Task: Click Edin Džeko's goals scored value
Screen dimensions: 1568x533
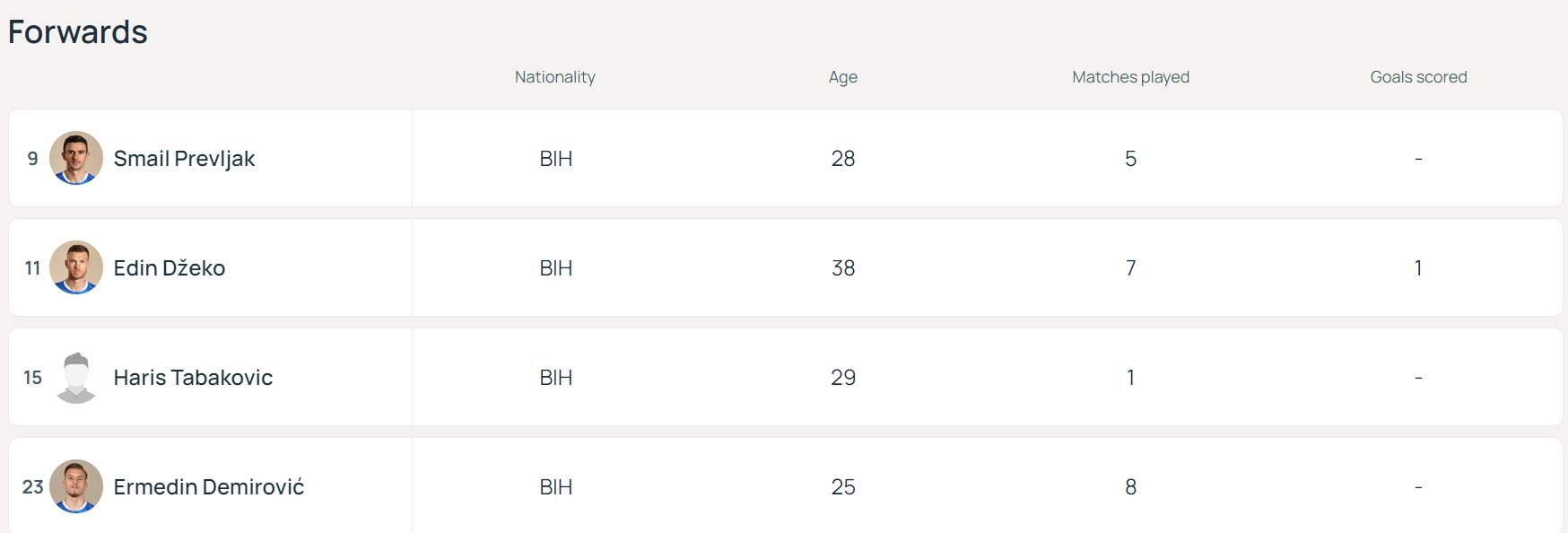Action: [1418, 268]
